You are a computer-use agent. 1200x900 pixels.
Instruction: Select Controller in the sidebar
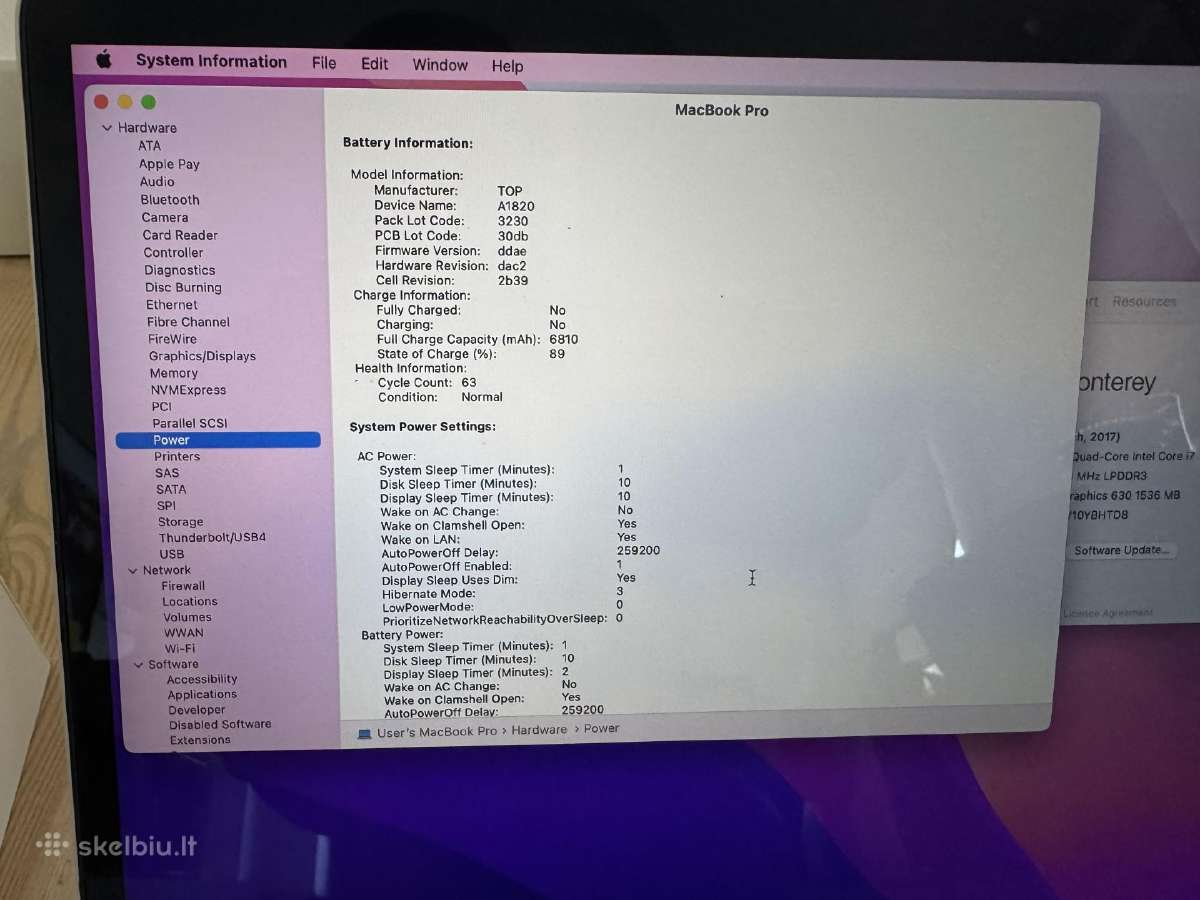(x=173, y=253)
